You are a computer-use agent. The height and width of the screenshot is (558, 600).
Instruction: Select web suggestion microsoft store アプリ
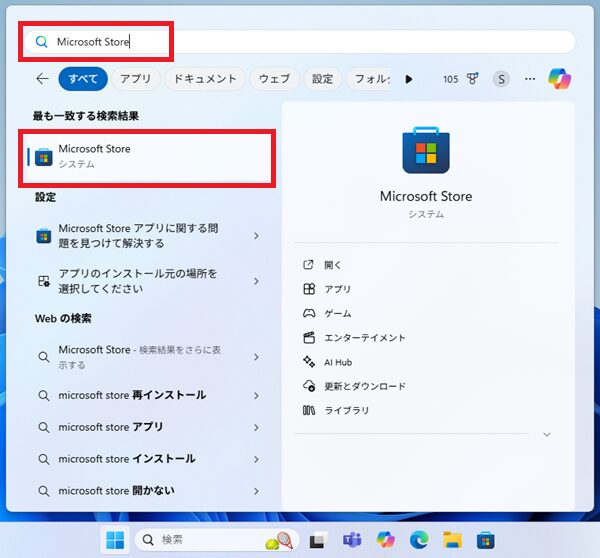(148, 427)
